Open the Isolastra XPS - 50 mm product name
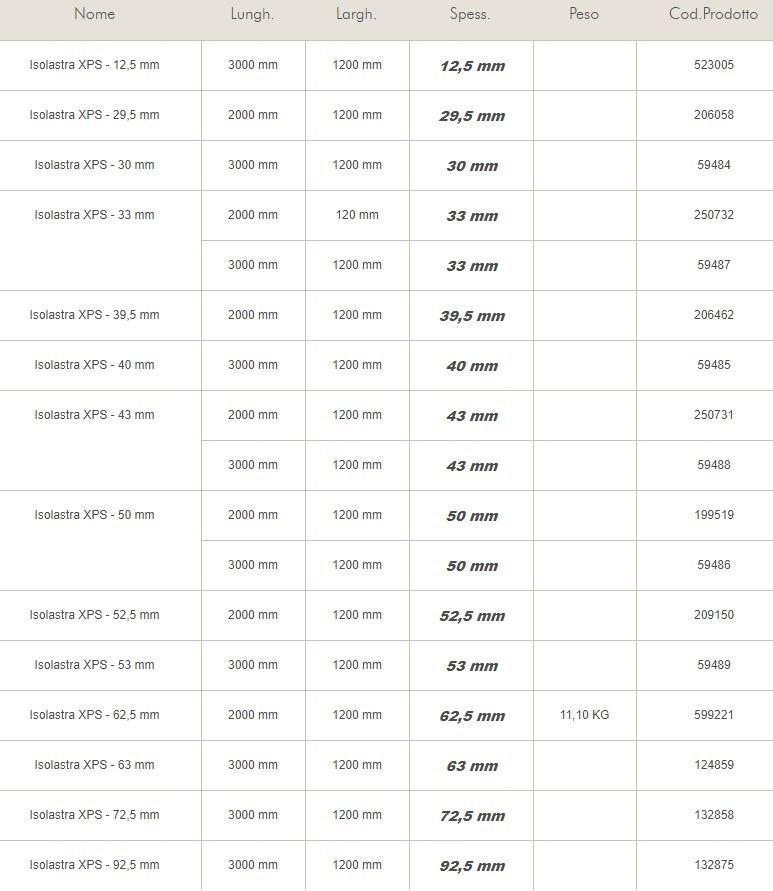This screenshot has height=891, width=773. 94,515
